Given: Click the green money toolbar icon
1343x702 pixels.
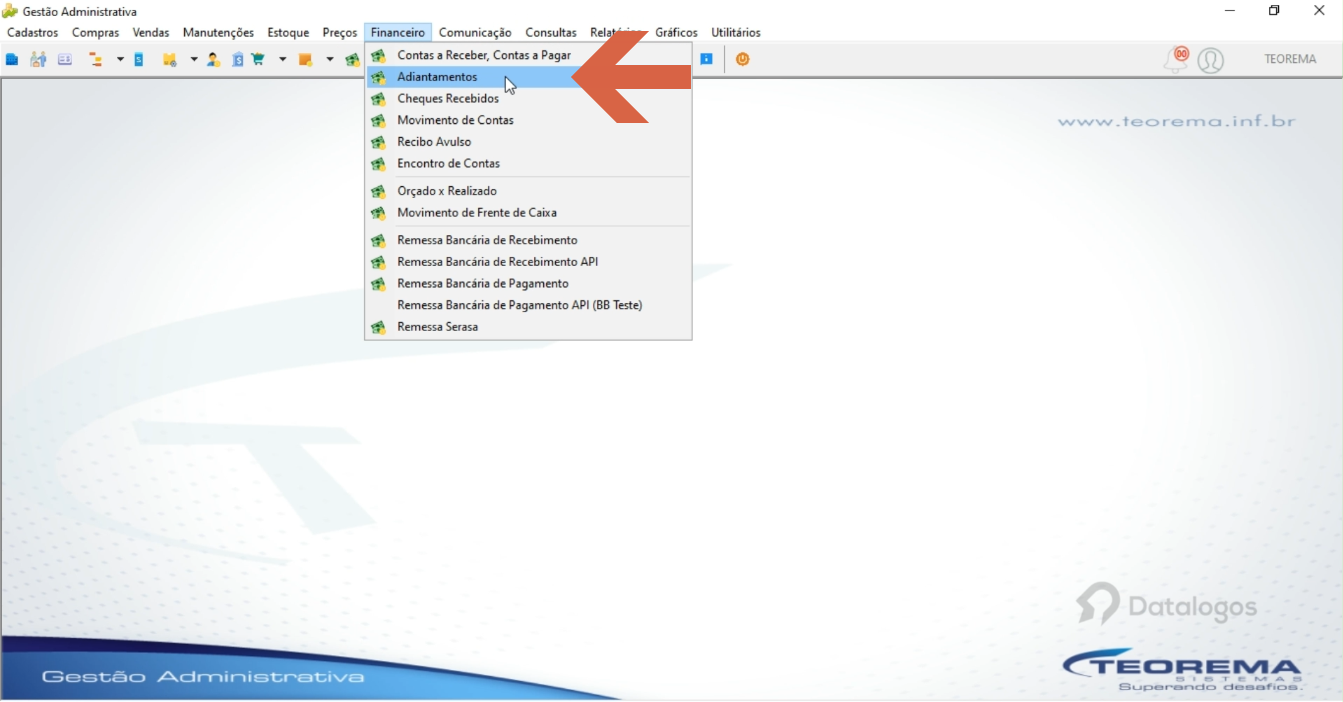Looking at the screenshot, I should (x=353, y=59).
